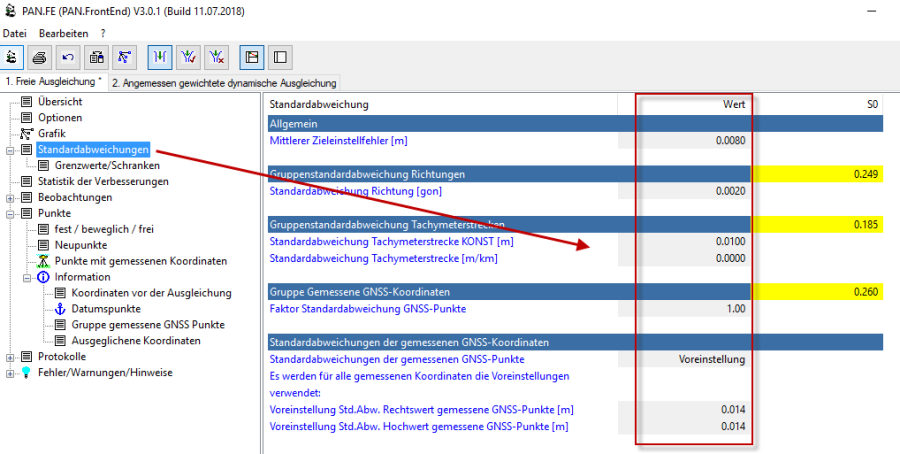This screenshot has height=454, width=900.
Task: Switch to Angemessen gewichtete dynamische Ausgleichung tab
Action: 224,82
